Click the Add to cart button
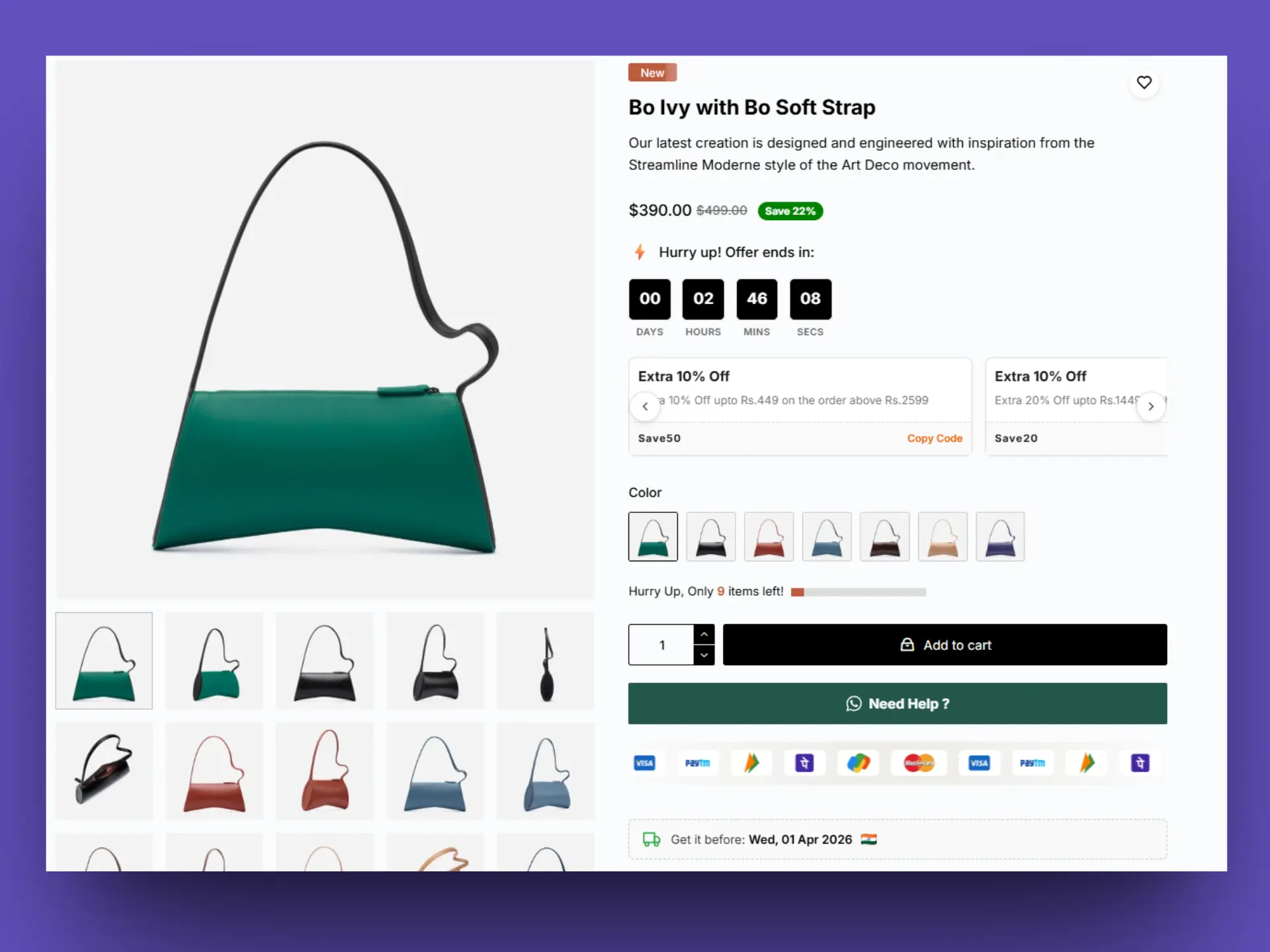This screenshot has height=952, width=1270. 945,645
